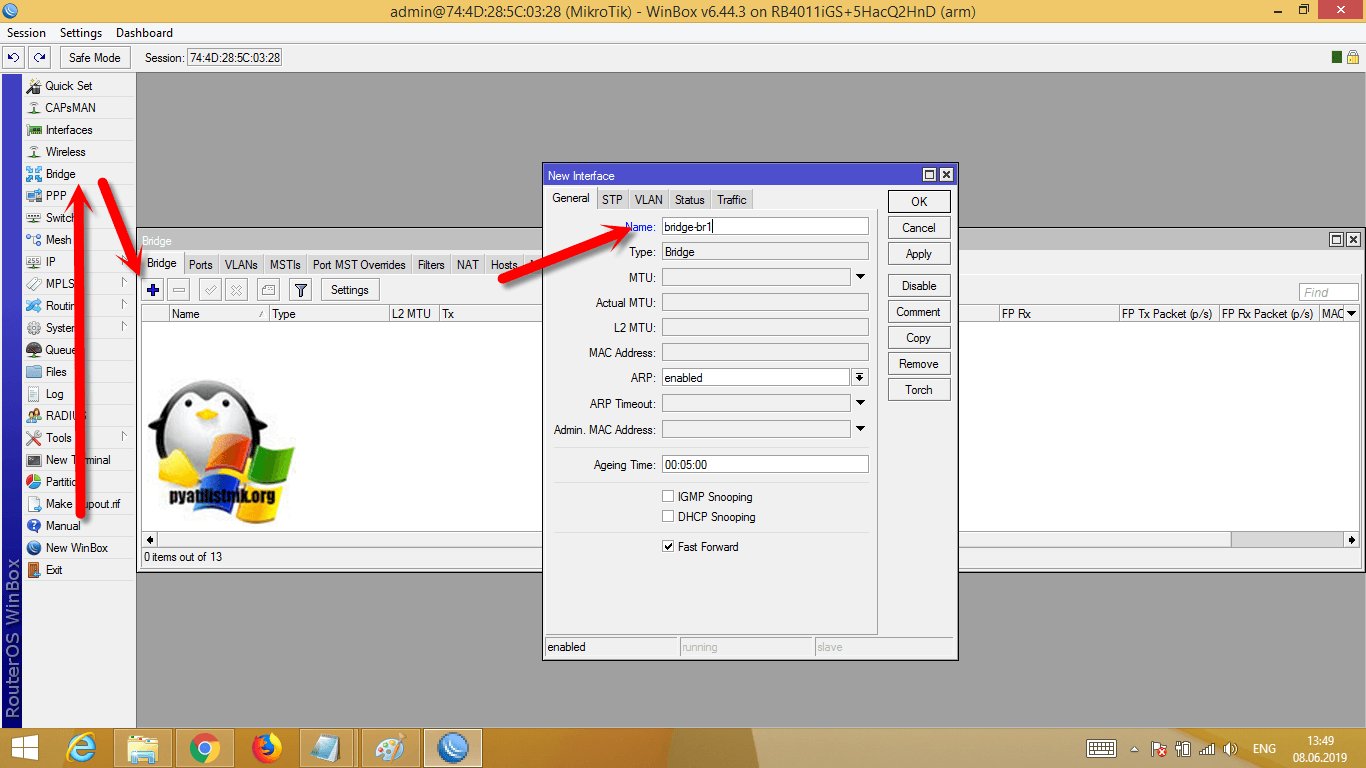Click the Apply button

tap(918, 254)
